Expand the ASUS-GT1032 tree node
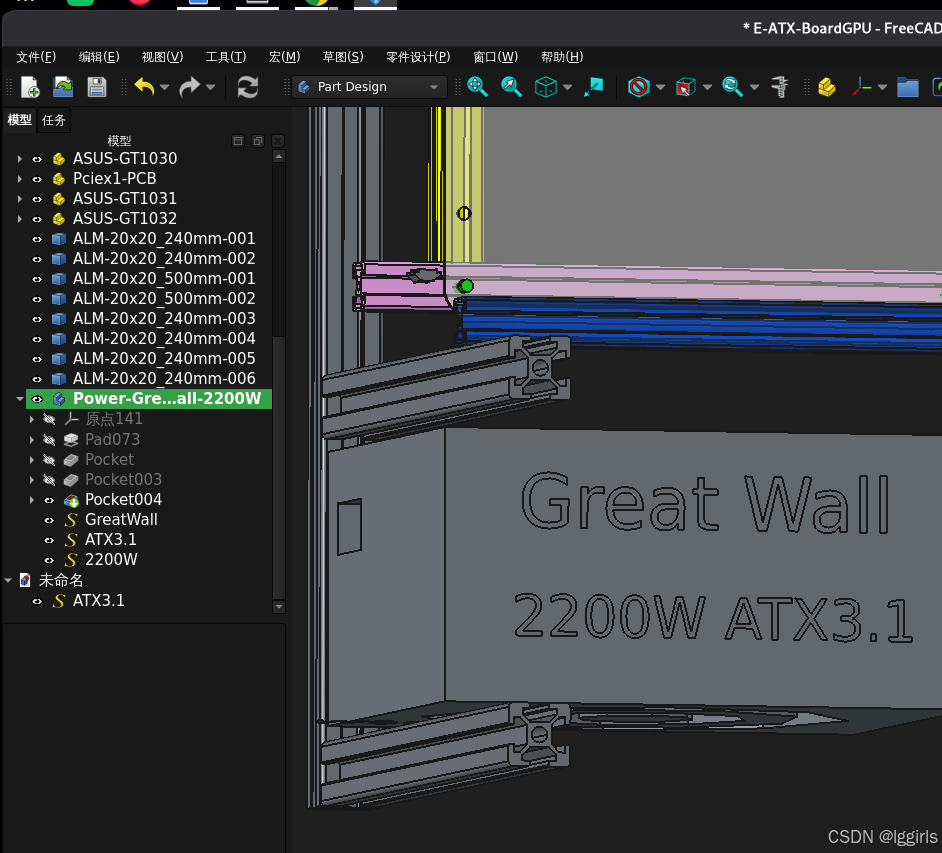 click(x=20, y=219)
